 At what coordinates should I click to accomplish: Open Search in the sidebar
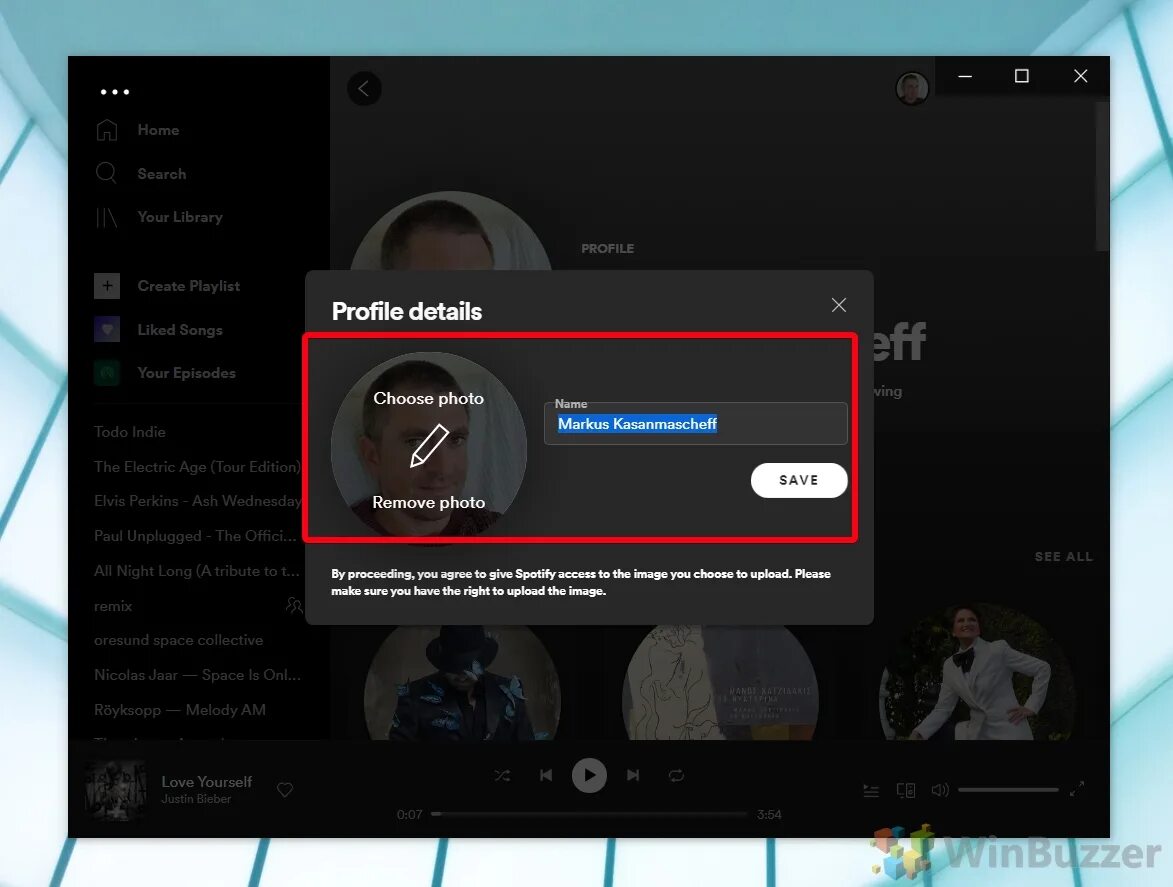[x=162, y=174]
